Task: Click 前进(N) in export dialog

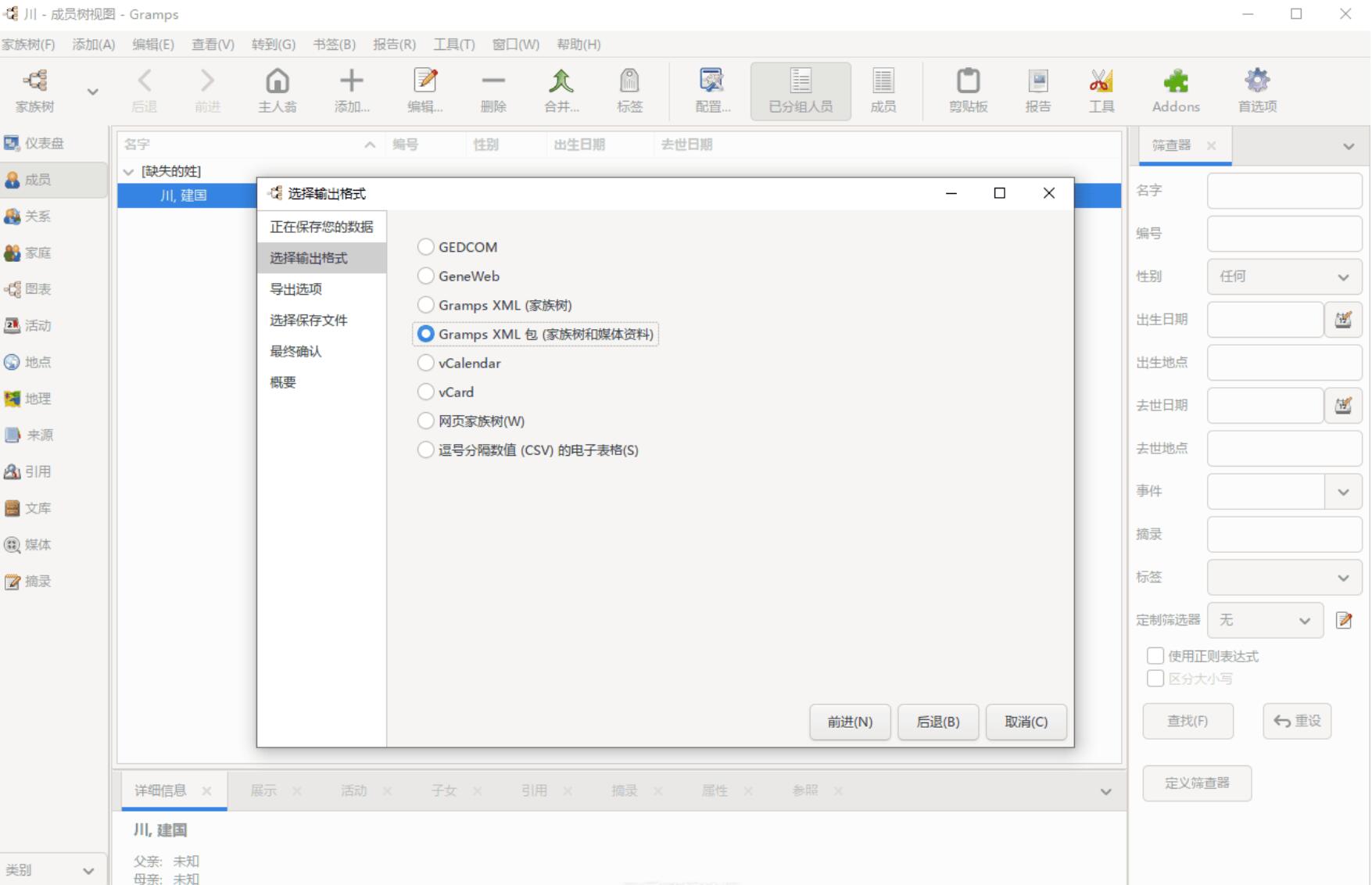Action: point(850,722)
